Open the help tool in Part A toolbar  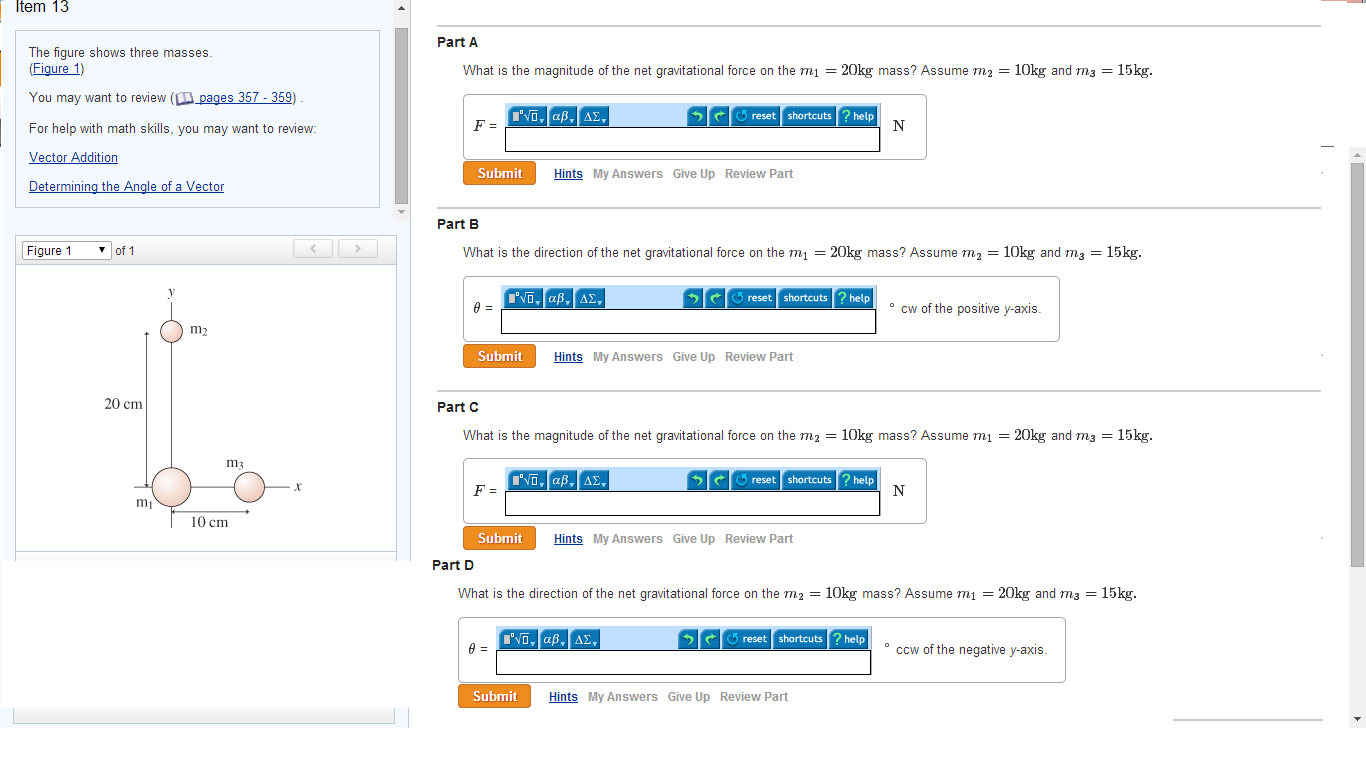click(x=857, y=115)
